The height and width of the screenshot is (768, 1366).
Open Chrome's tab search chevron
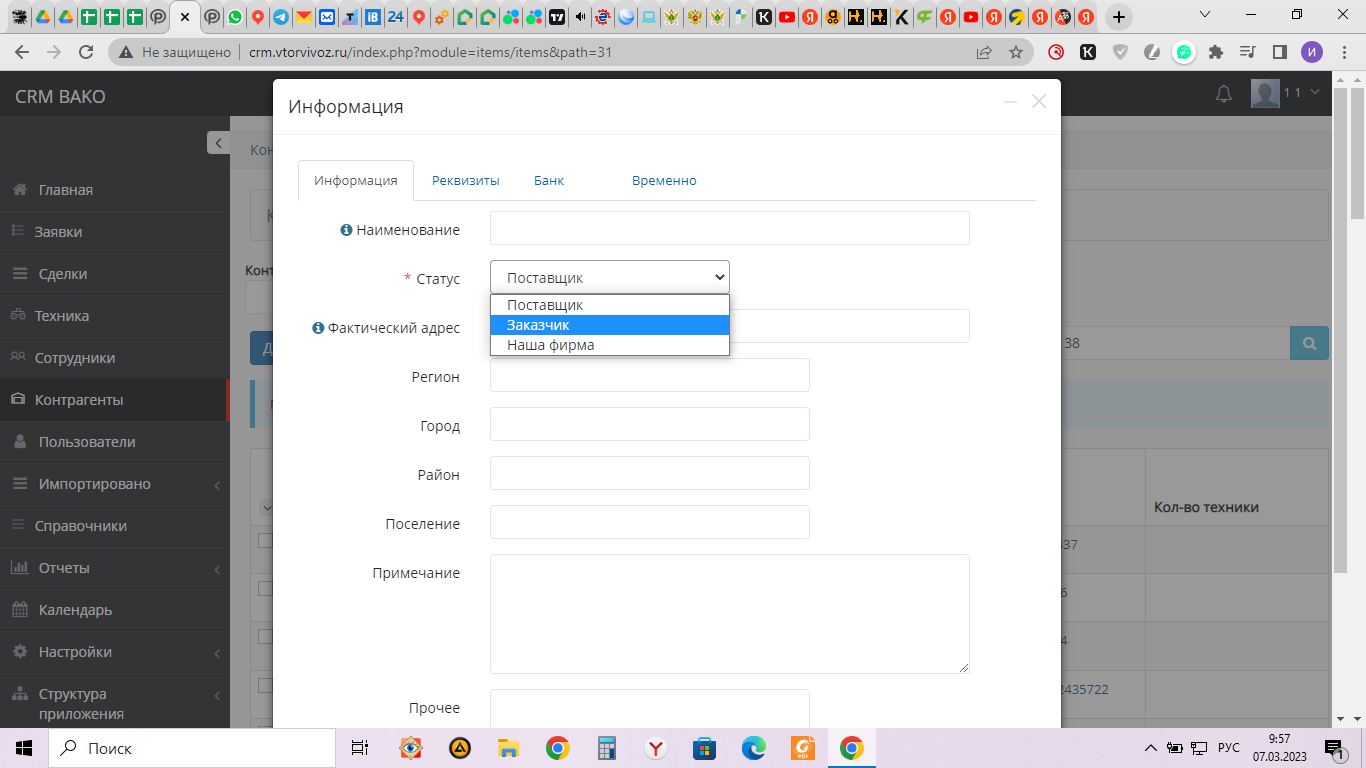coord(1204,16)
